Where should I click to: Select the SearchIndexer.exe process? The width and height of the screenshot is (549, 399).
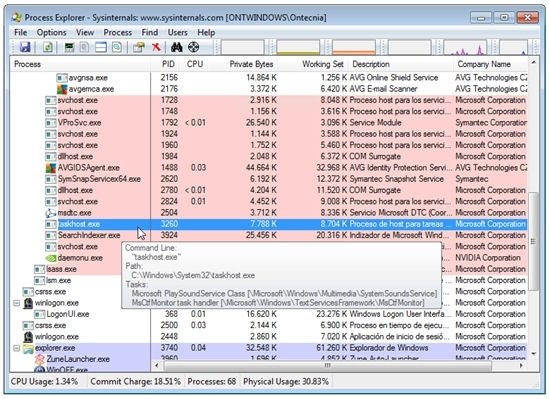point(89,236)
